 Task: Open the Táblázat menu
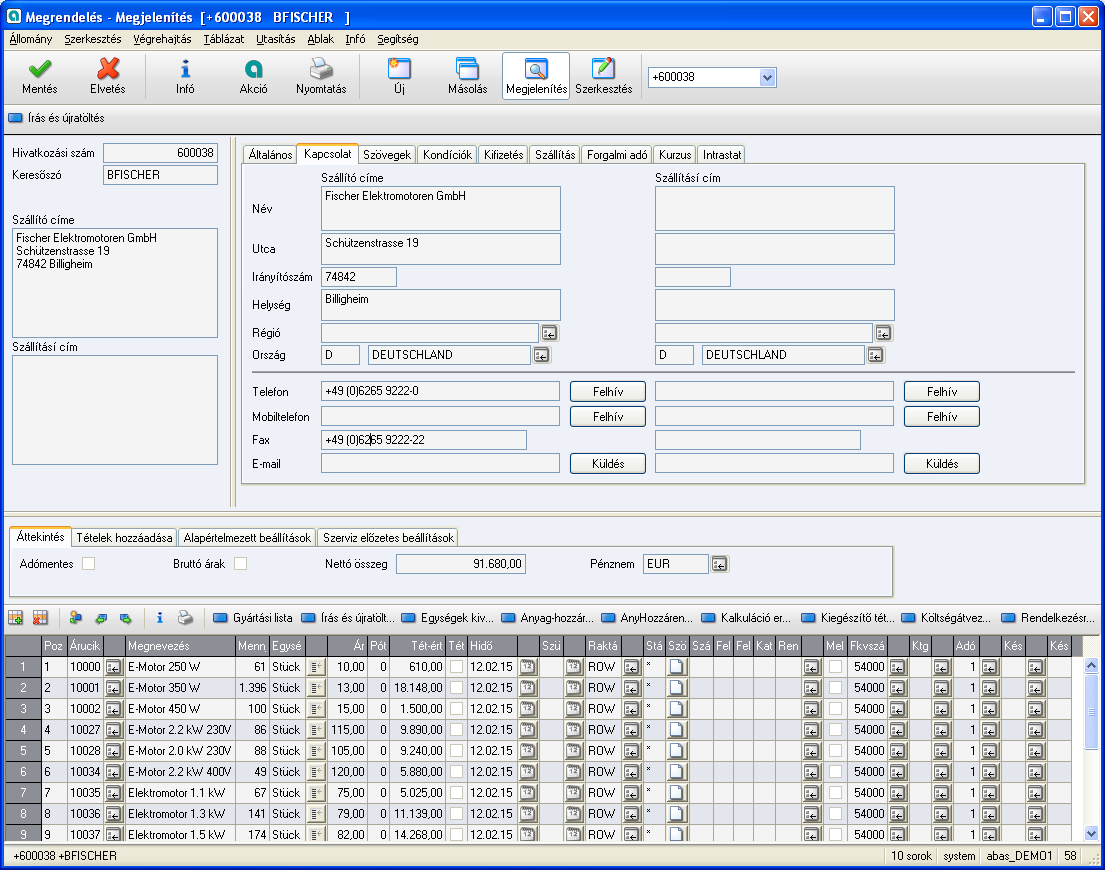point(224,39)
